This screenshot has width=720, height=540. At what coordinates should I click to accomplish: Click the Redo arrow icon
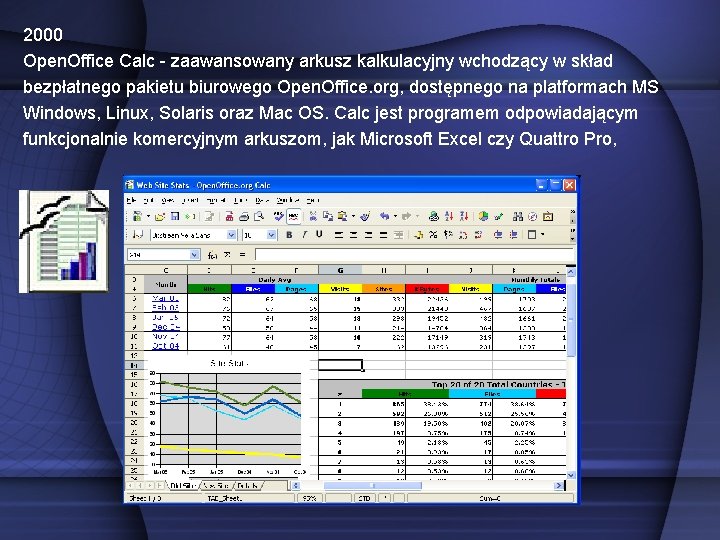[x=406, y=216]
